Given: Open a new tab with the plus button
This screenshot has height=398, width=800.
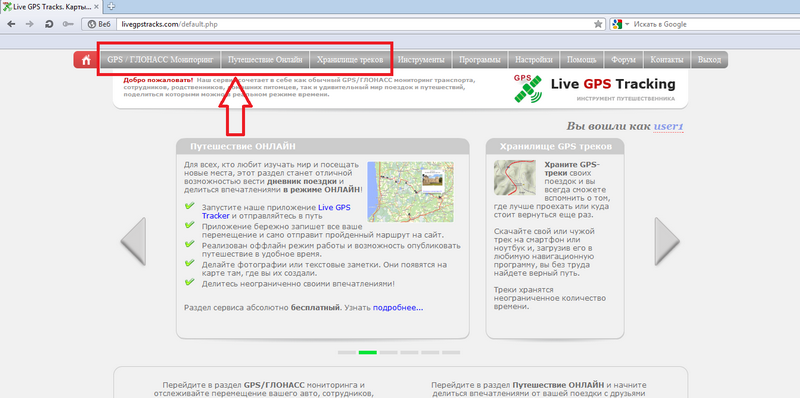Looking at the screenshot, I should (111, 6).
